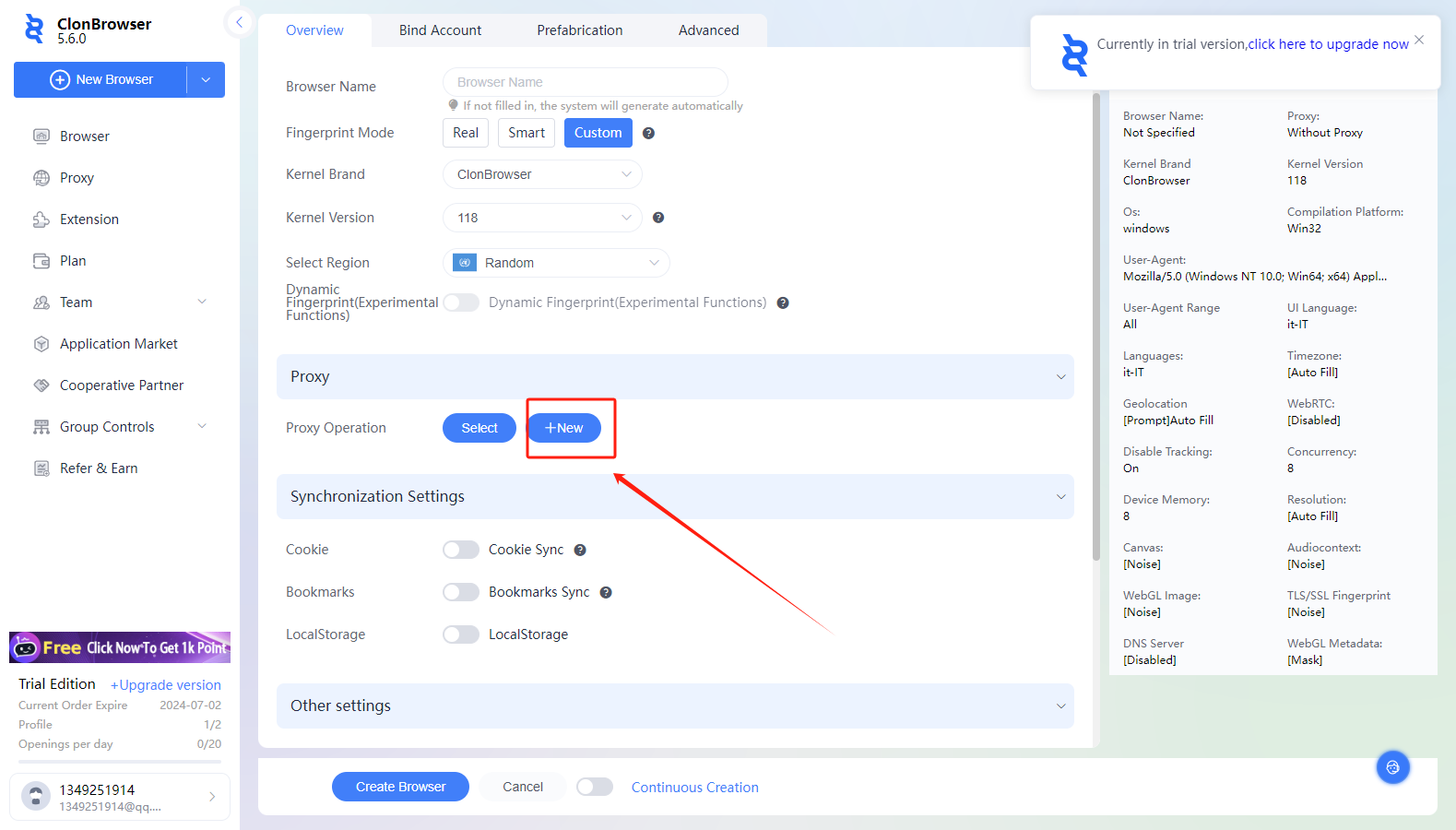This screenshot has height=830, width=1456.
Task: Select Smart fingerprint mode
Action: pyautogui.click(x=527, y=133)
